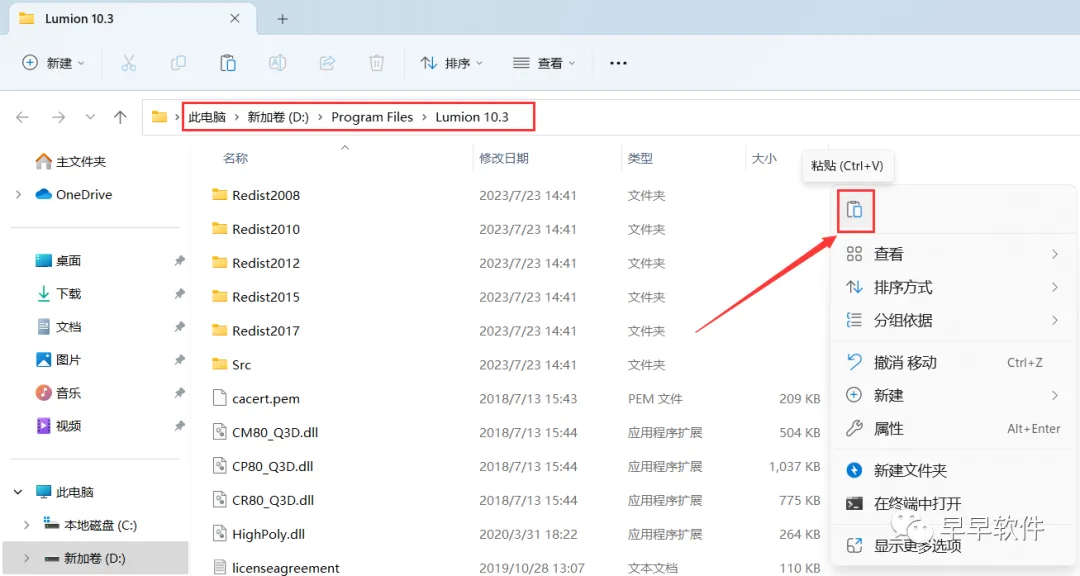The image size is (1080, 576).
Task: Click the Copy icon in toolbar
Action: coord(178,63)
